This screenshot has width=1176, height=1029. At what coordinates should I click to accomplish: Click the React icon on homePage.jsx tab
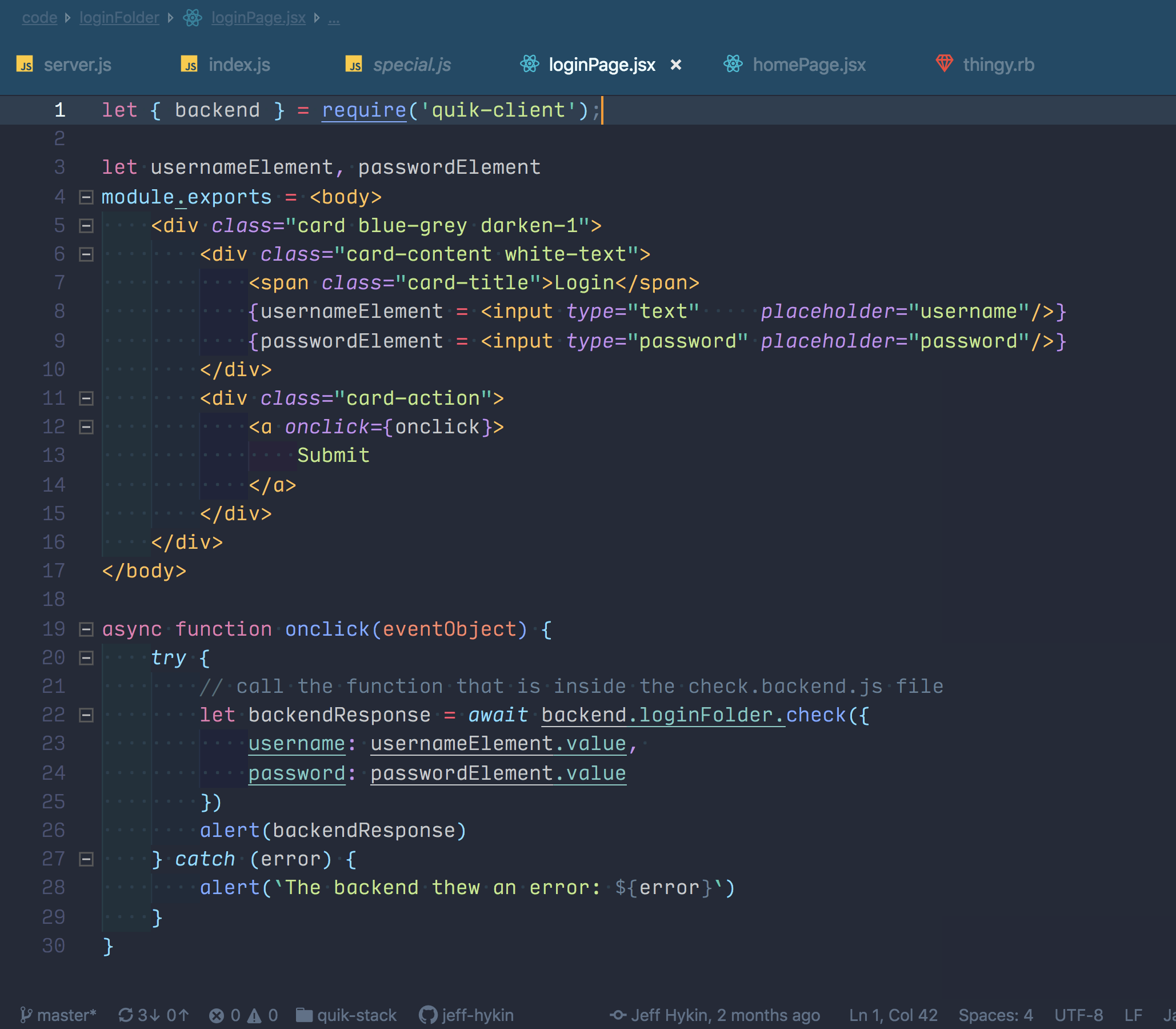pyautogui.click(x=733, y=63)
